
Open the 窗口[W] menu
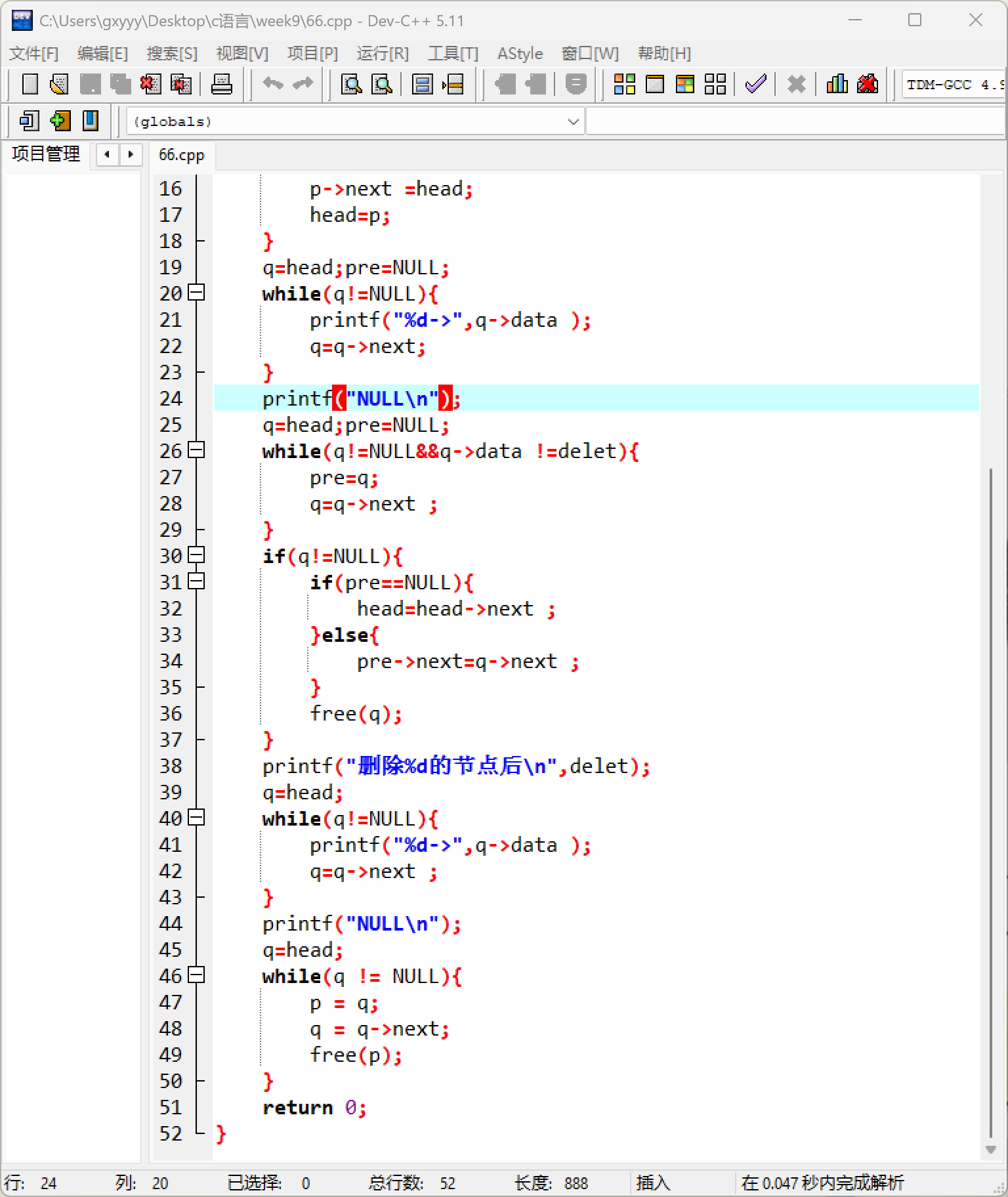tap(590, 54)
